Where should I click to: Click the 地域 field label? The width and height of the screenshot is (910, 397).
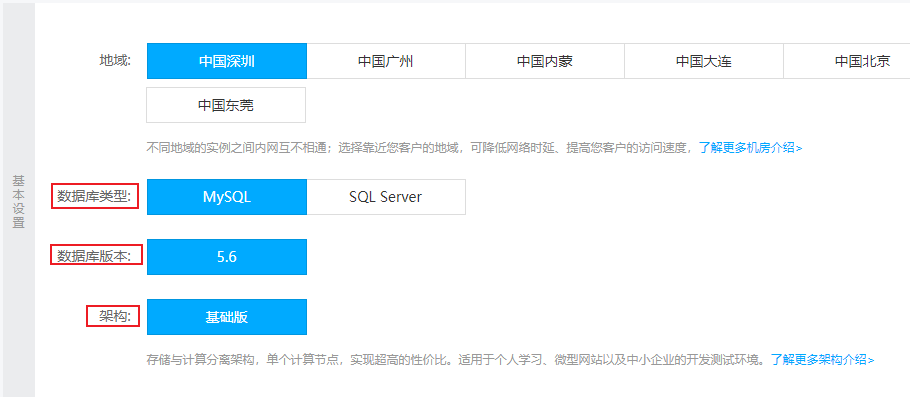pyautogui.click(x=115, y=61)
